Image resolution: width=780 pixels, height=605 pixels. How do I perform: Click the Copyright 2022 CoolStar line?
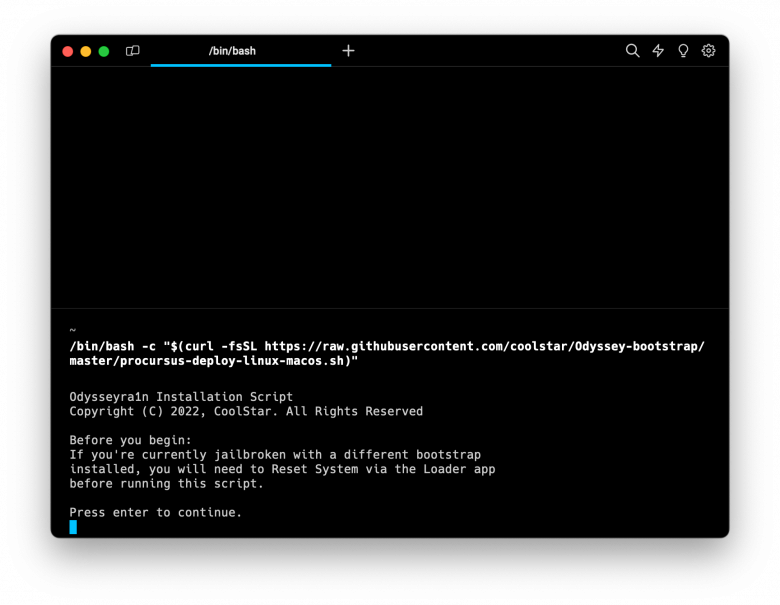coord(246,411)
